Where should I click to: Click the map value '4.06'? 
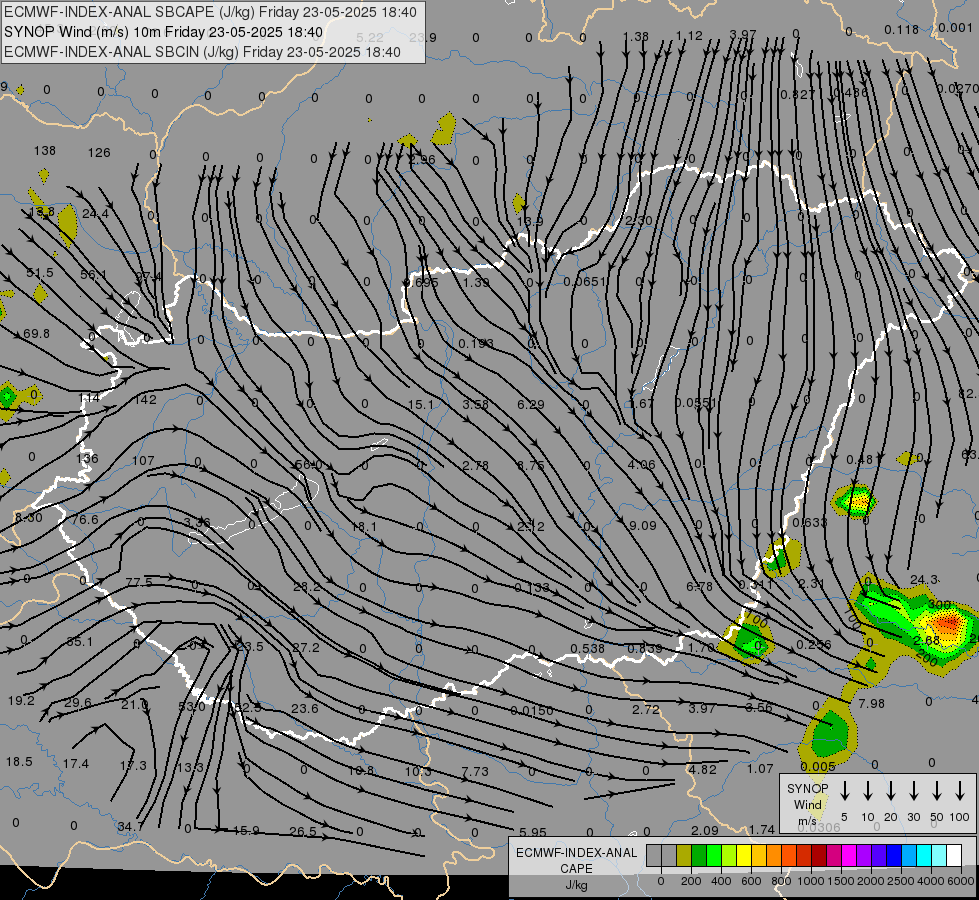coord(642,465)
